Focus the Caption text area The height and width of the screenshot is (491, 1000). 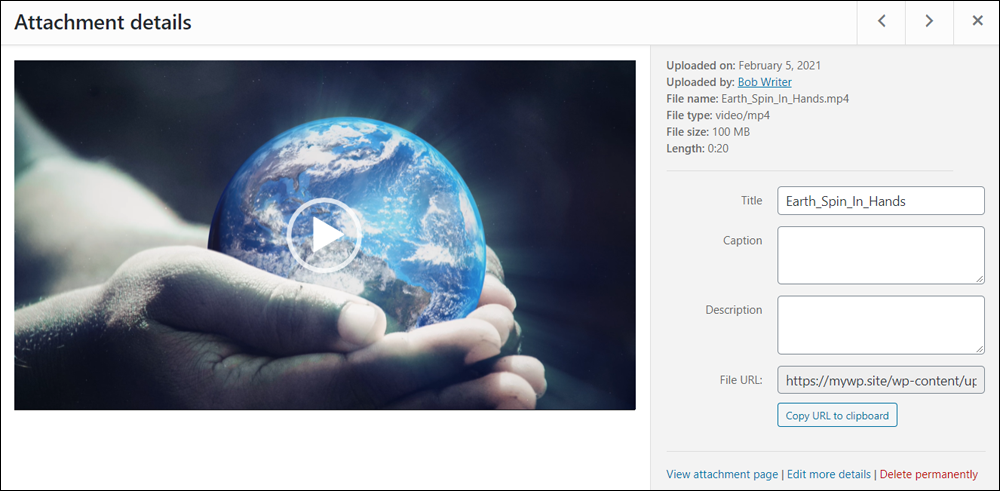[x=881, y=255]
